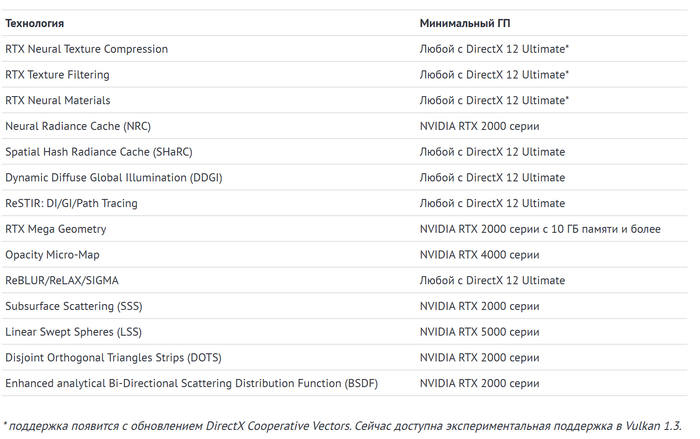Click the "10 ГБ памяти и более" requirement cell
700x439 pixels.
click(x=540, y=229)
